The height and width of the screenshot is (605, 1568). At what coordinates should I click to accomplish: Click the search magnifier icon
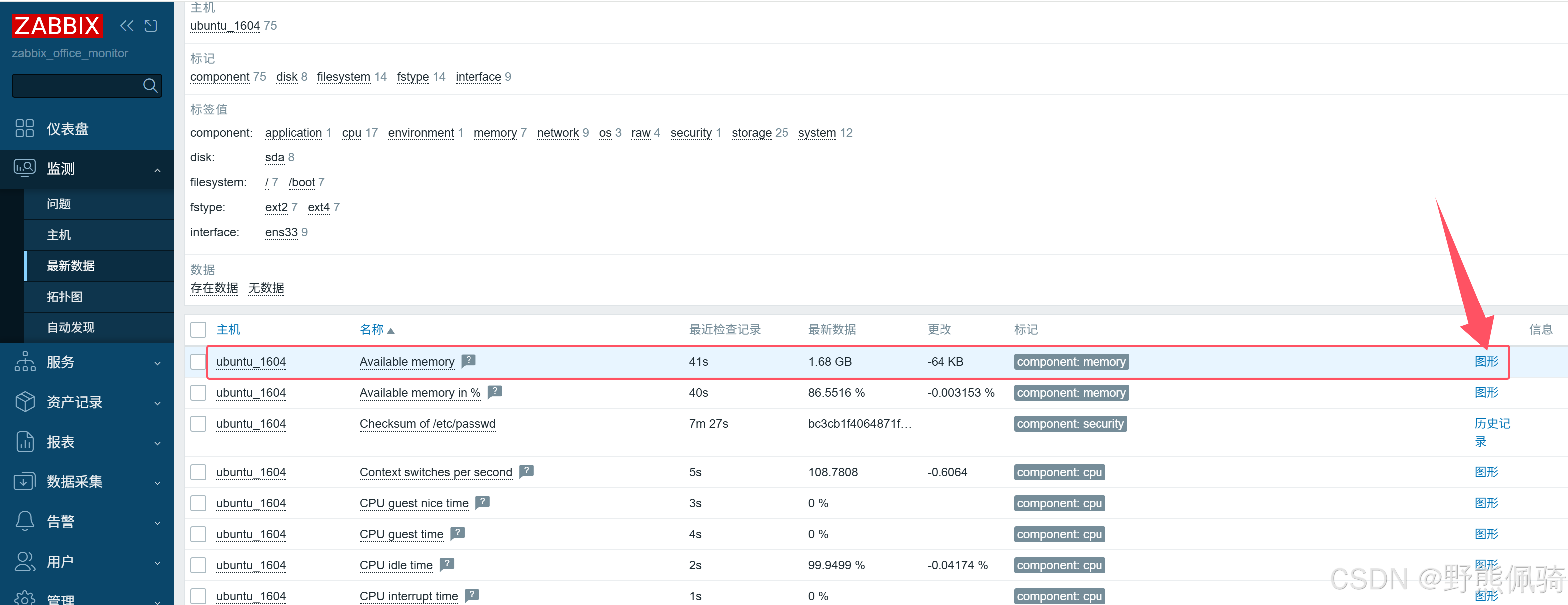point(150,86)
